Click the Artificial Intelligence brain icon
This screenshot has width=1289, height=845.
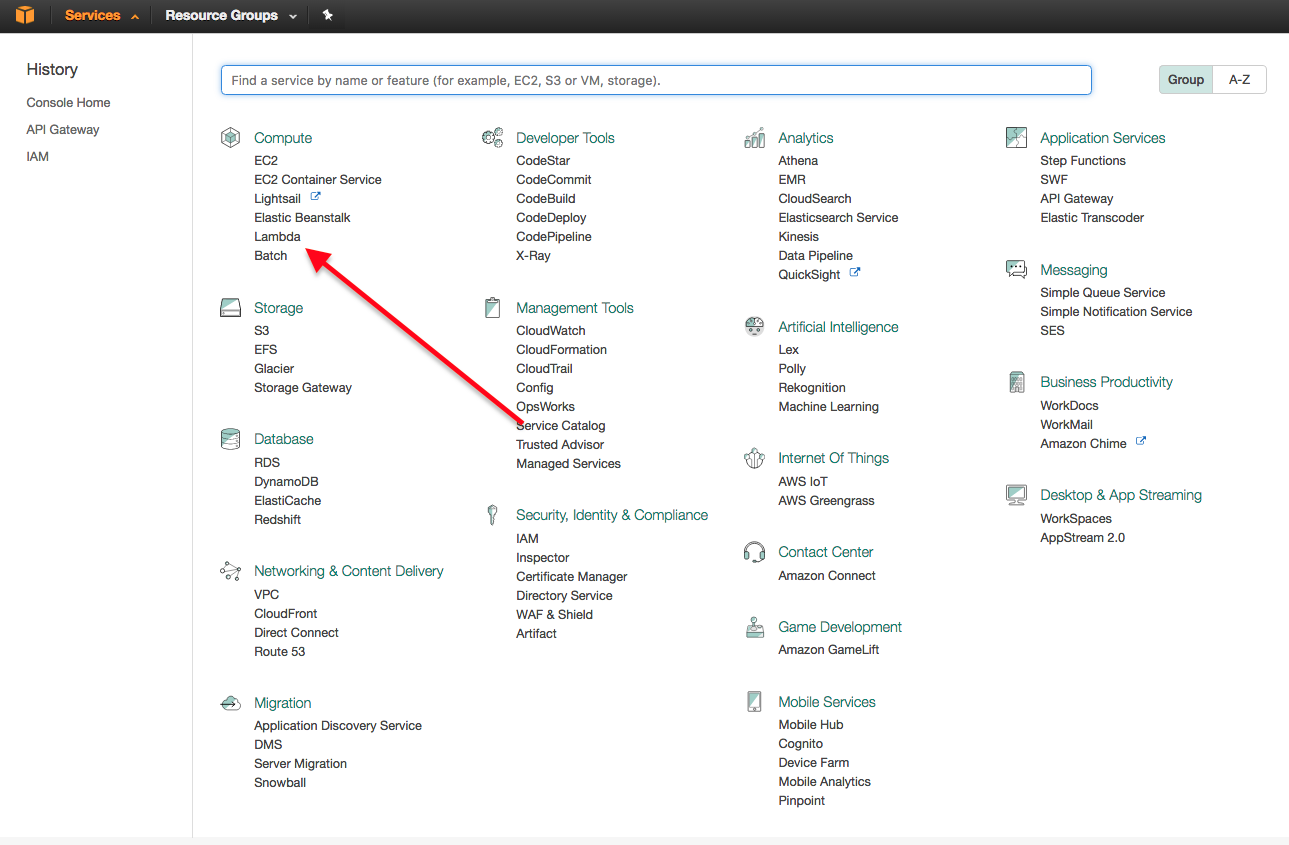point(755,327)
